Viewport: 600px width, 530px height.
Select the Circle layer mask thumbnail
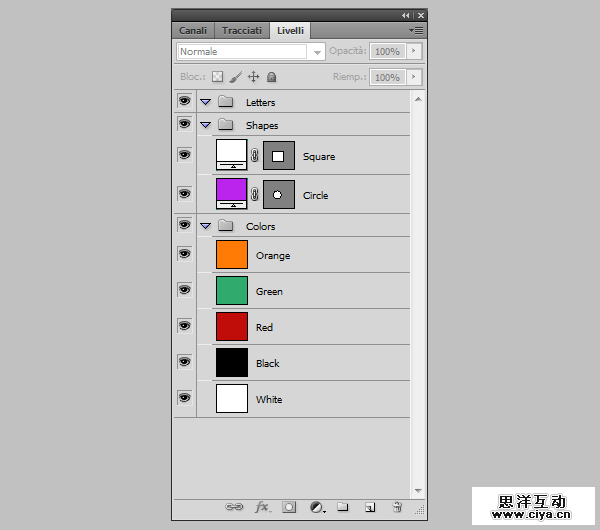click(278, 194)
